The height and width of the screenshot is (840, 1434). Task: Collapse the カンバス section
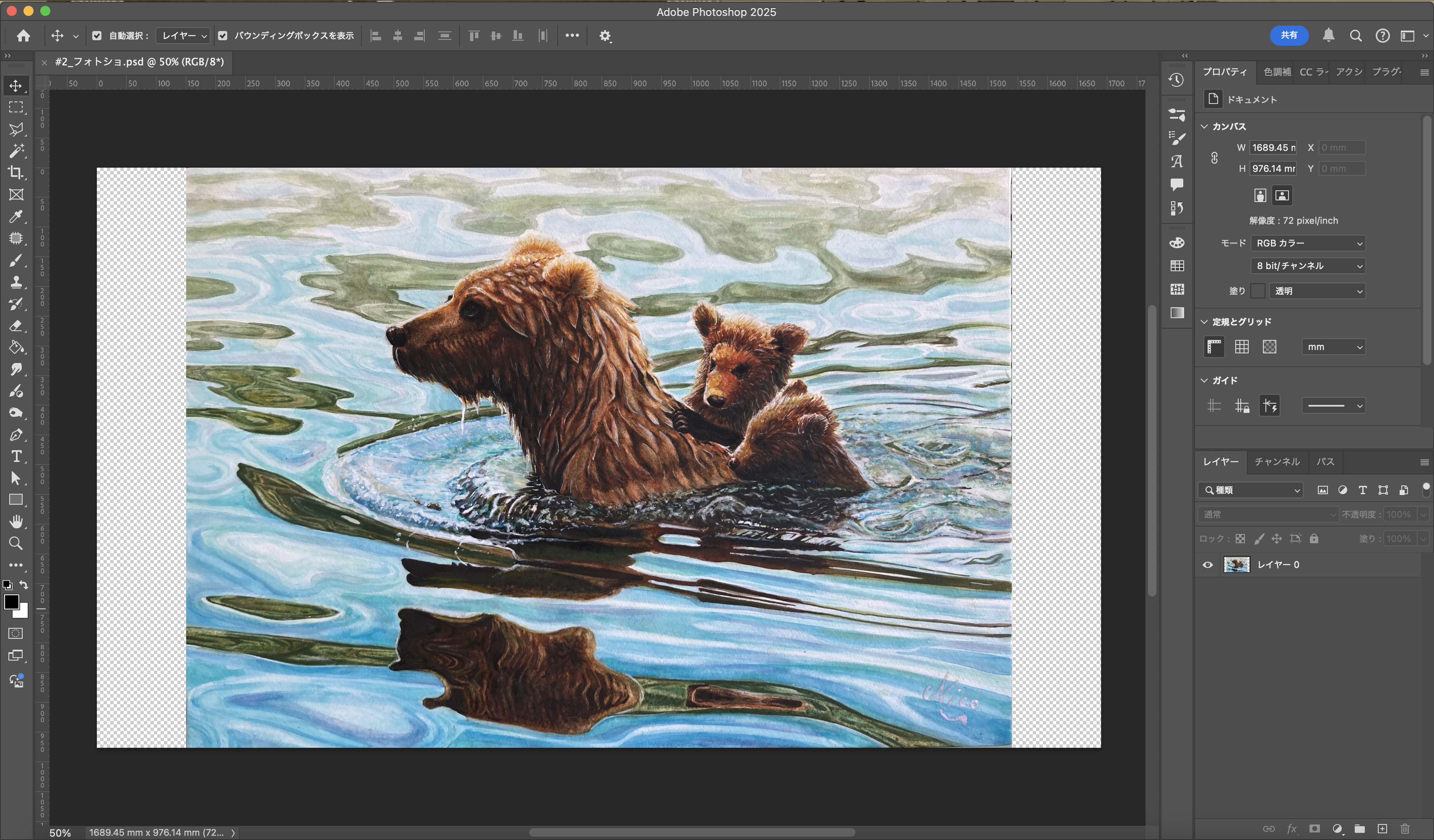pyautogui.click(x=1204, y=126)
